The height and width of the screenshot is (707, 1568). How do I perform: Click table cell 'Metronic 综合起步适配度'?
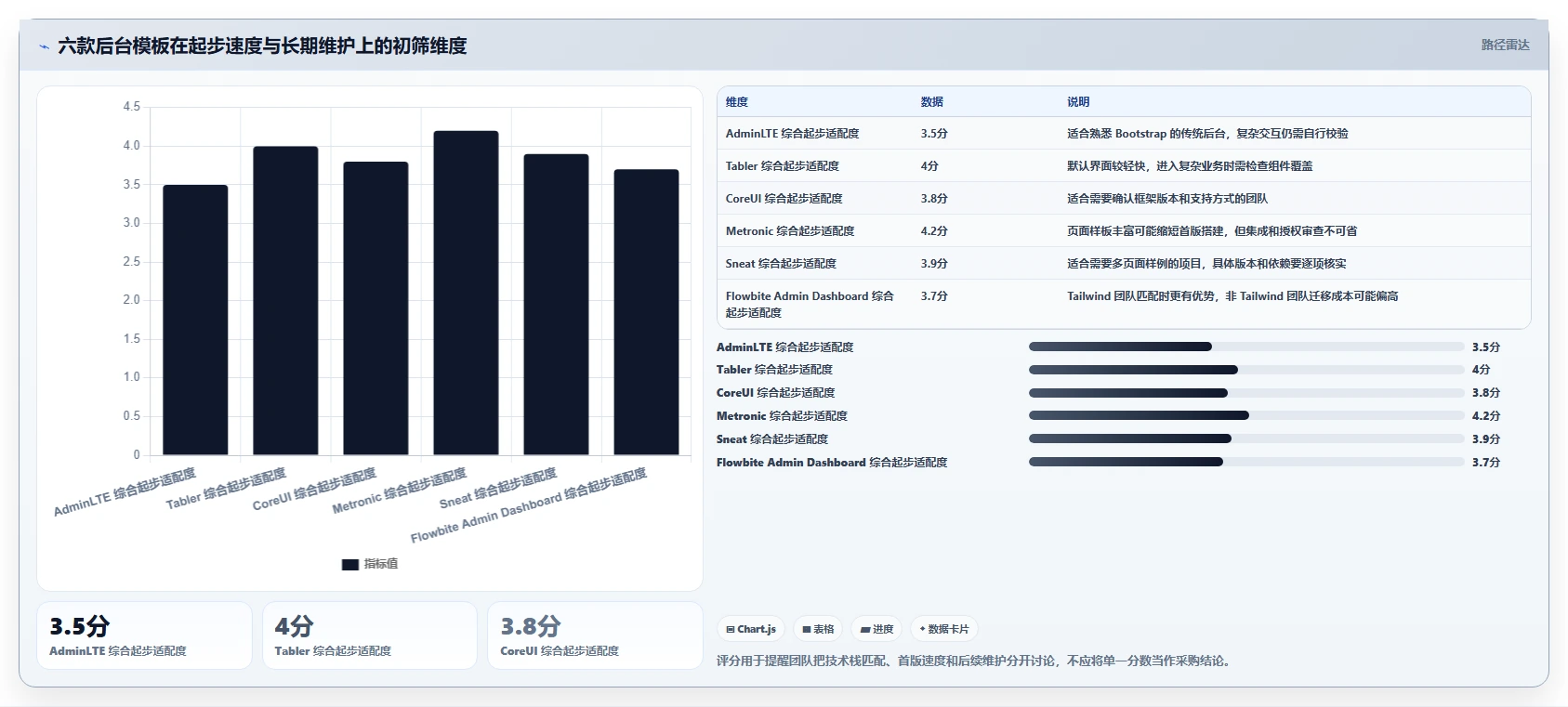790,231
